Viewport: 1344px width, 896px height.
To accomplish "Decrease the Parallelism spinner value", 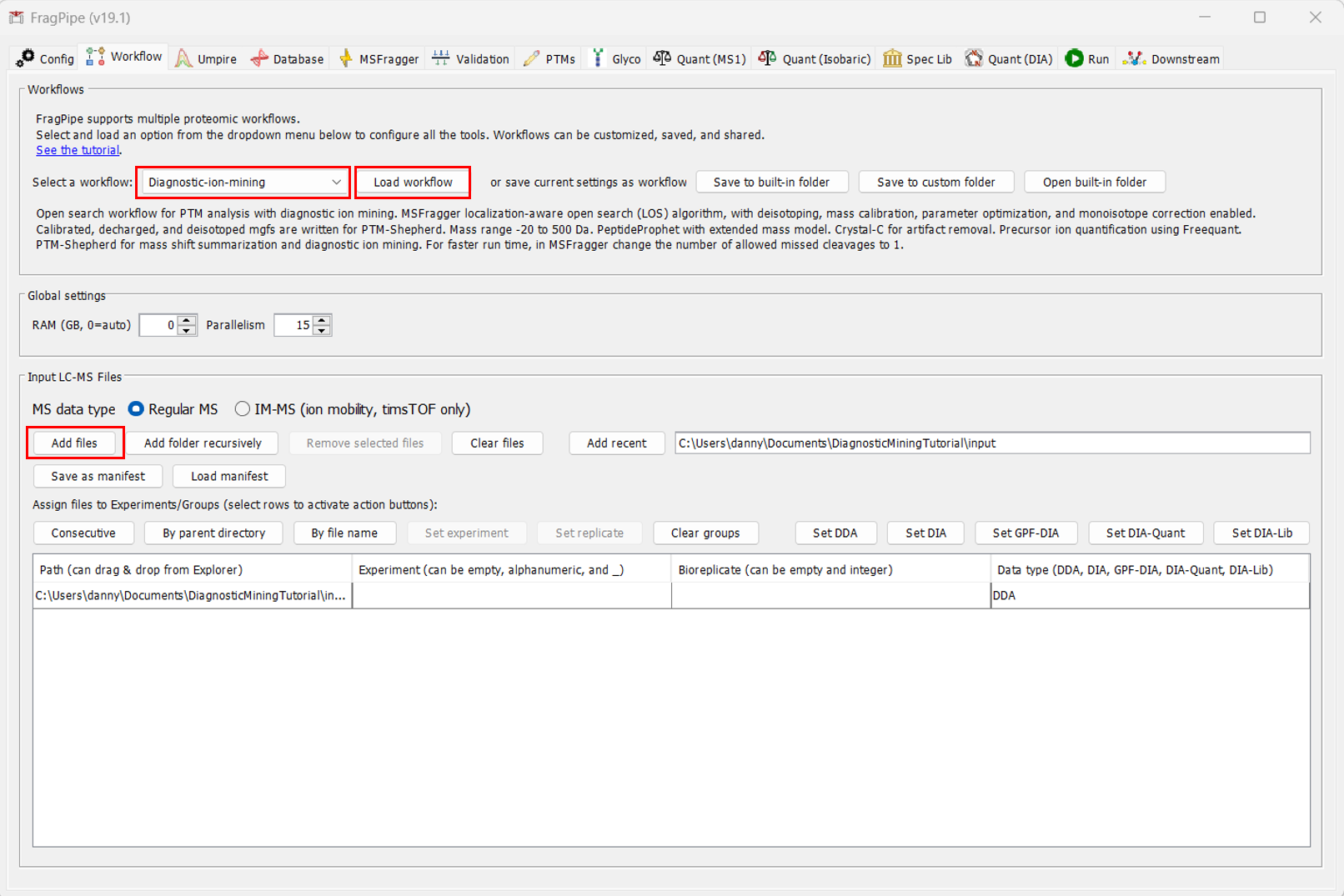I will [x=322, y=330].
